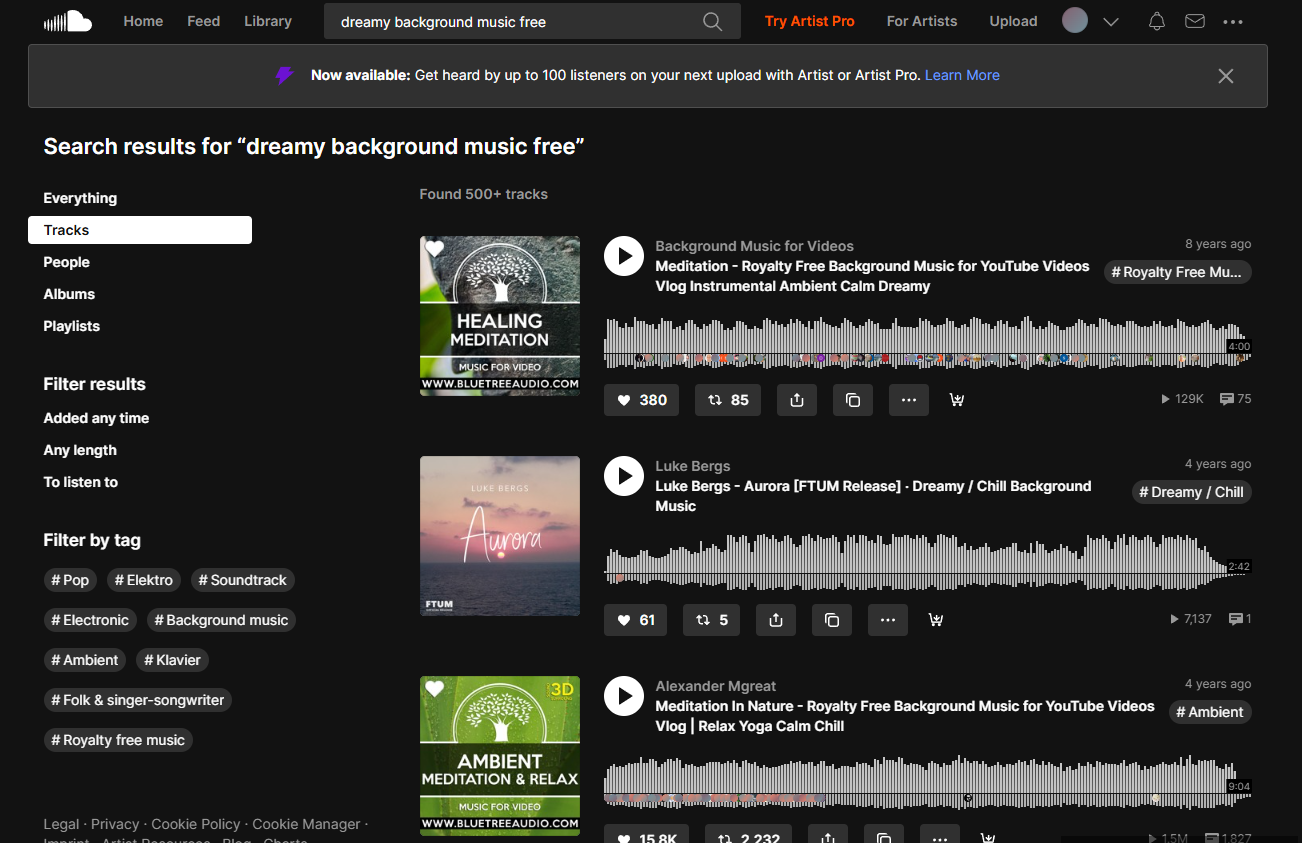Copy link of Healing Meditation track
1302x843 pixels.
click(853, 400)
